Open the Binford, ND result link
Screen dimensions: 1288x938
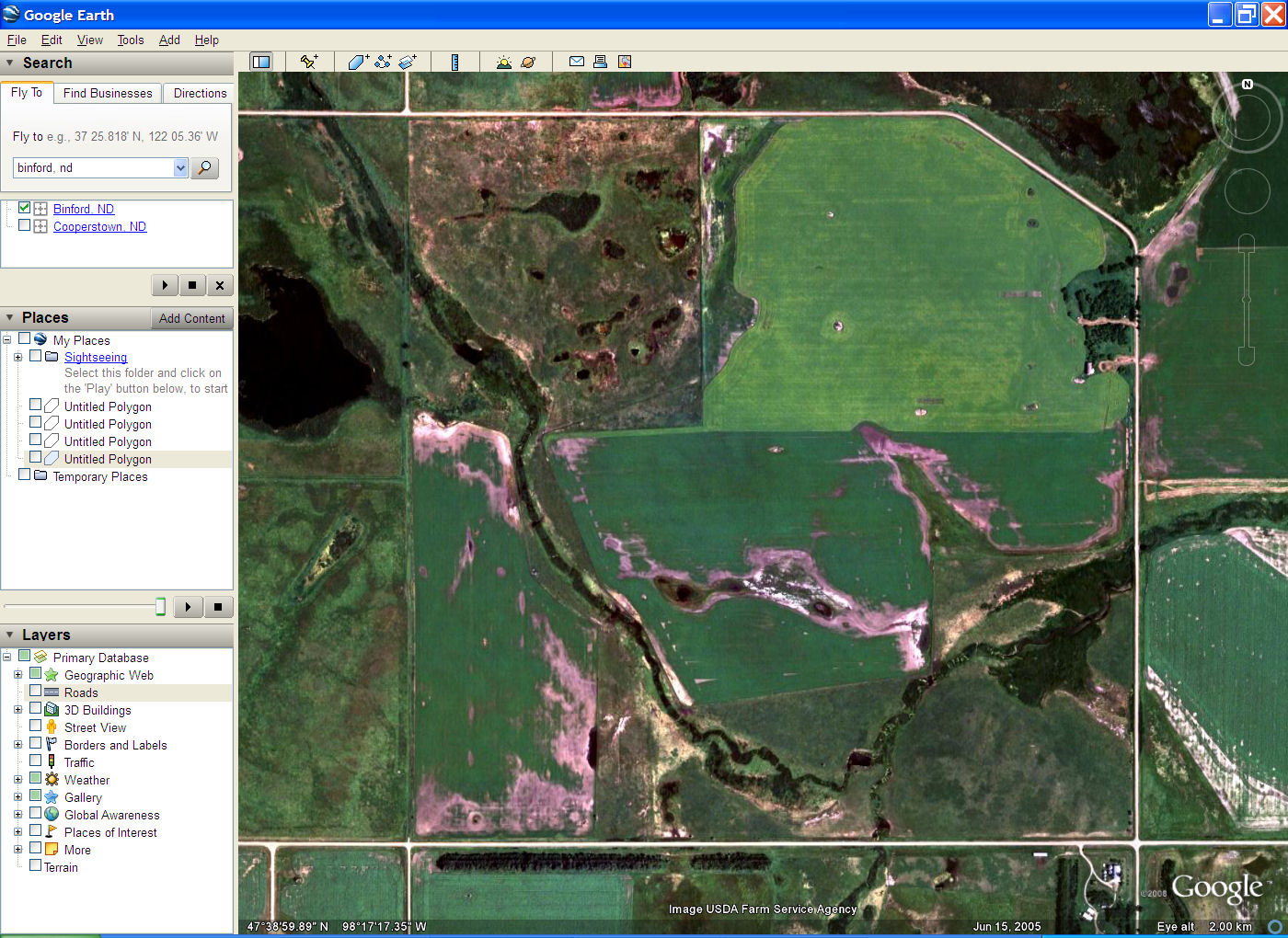[84, 209]
